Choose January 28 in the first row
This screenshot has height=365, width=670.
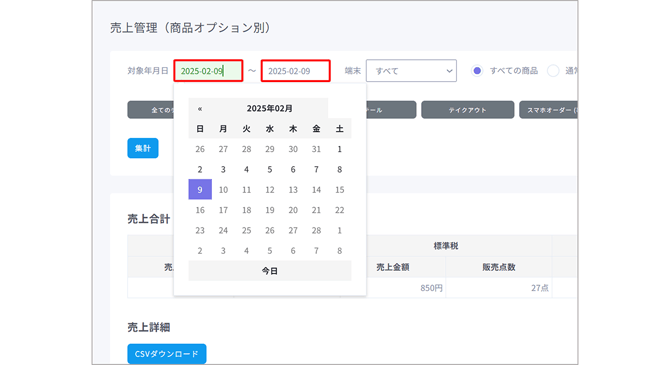[x=247, y=149]
